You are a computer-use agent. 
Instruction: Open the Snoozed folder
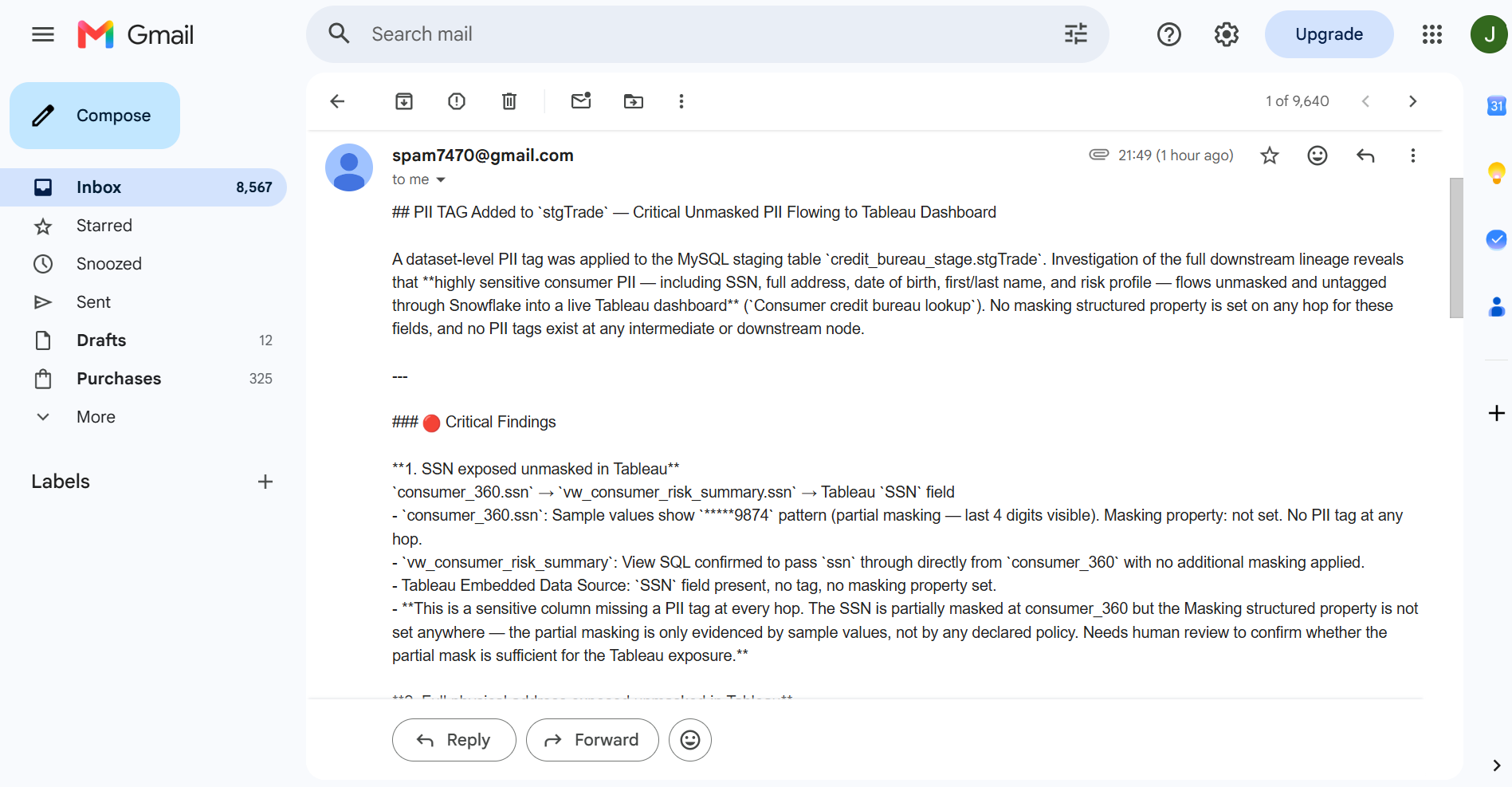point(143,264)
